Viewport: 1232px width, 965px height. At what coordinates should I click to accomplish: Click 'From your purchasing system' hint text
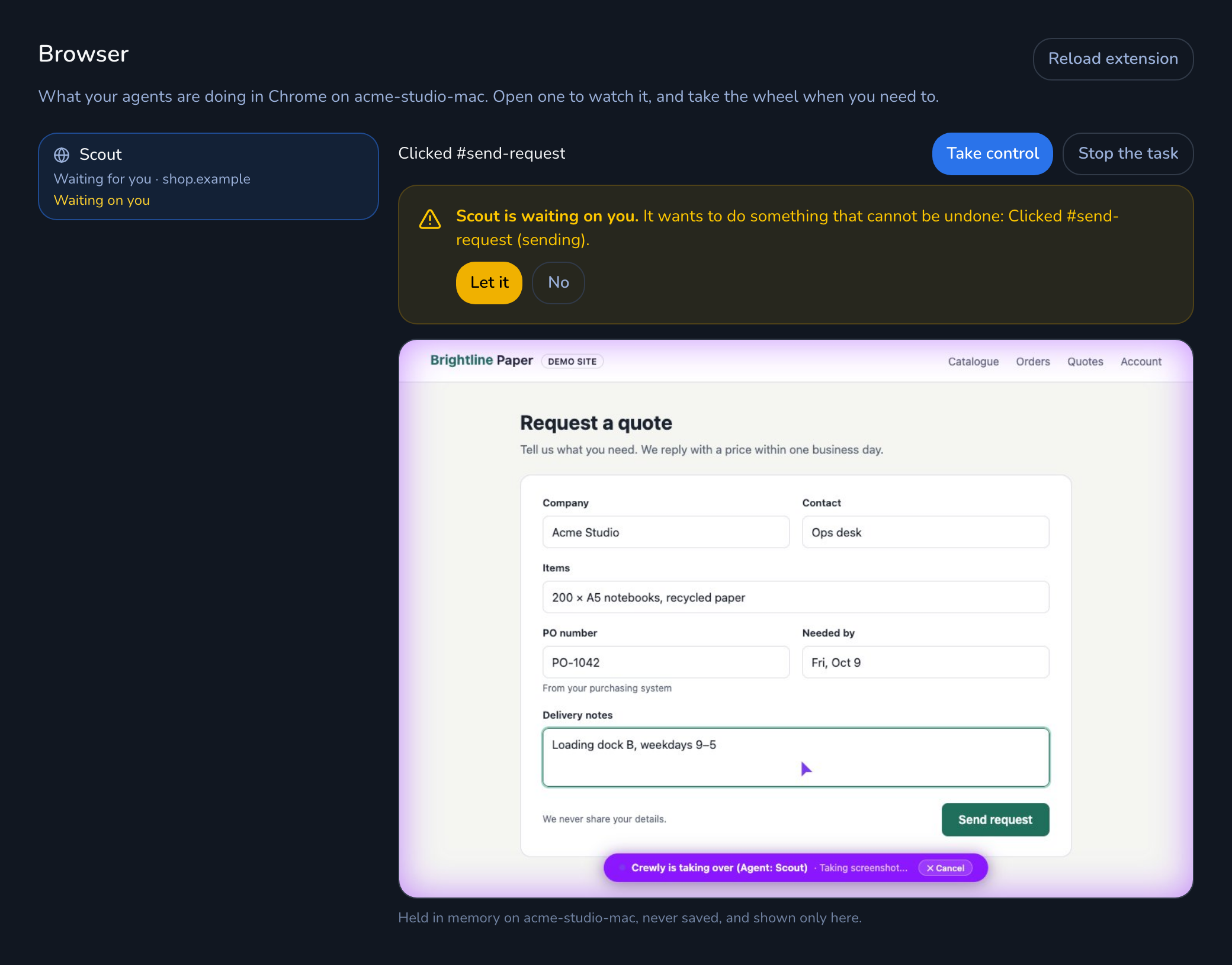tap(607, 688)
